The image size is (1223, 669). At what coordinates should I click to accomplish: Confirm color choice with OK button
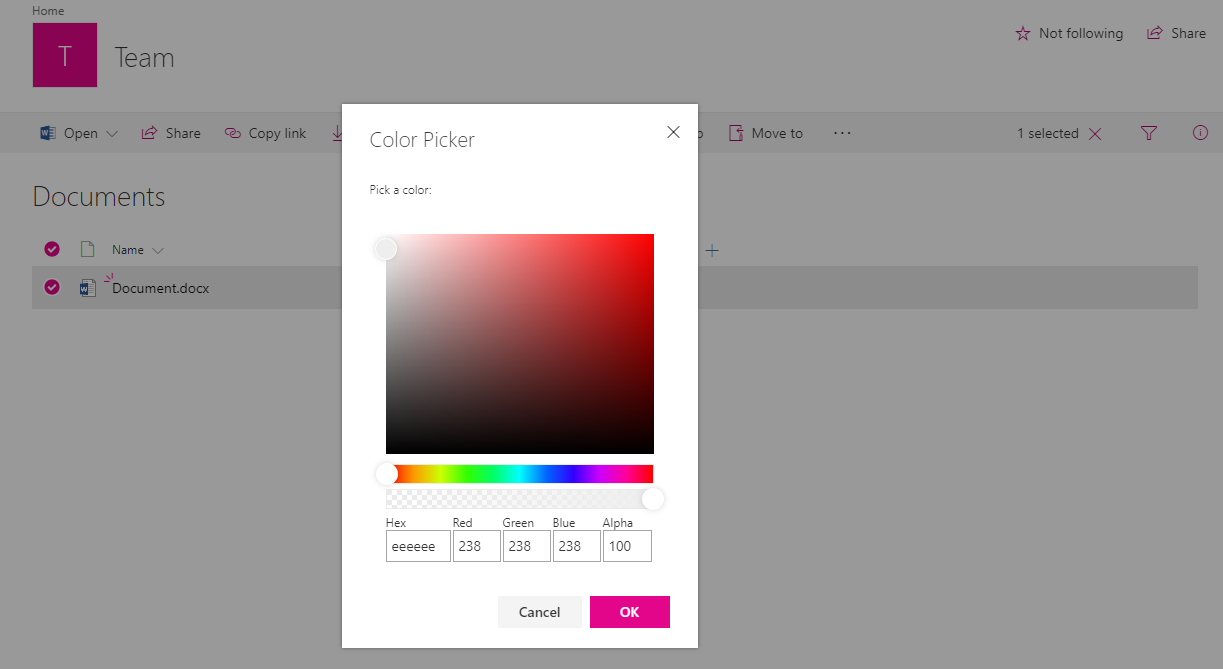(x=629, y=611)
